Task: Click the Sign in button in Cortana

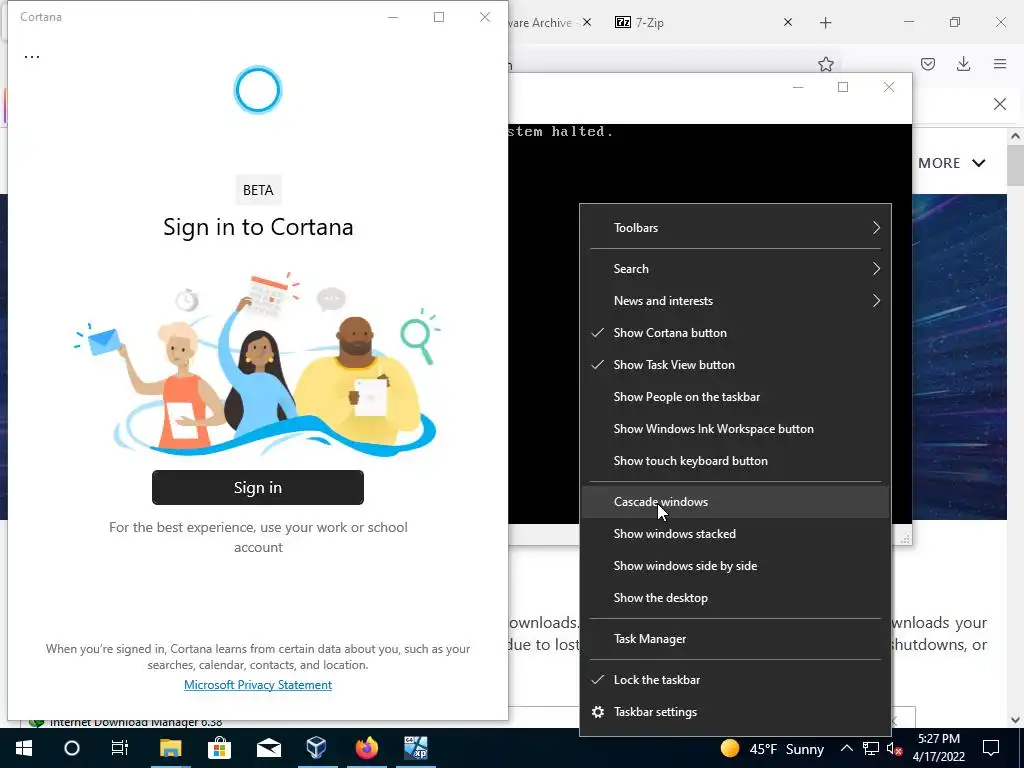Action: 258,488
